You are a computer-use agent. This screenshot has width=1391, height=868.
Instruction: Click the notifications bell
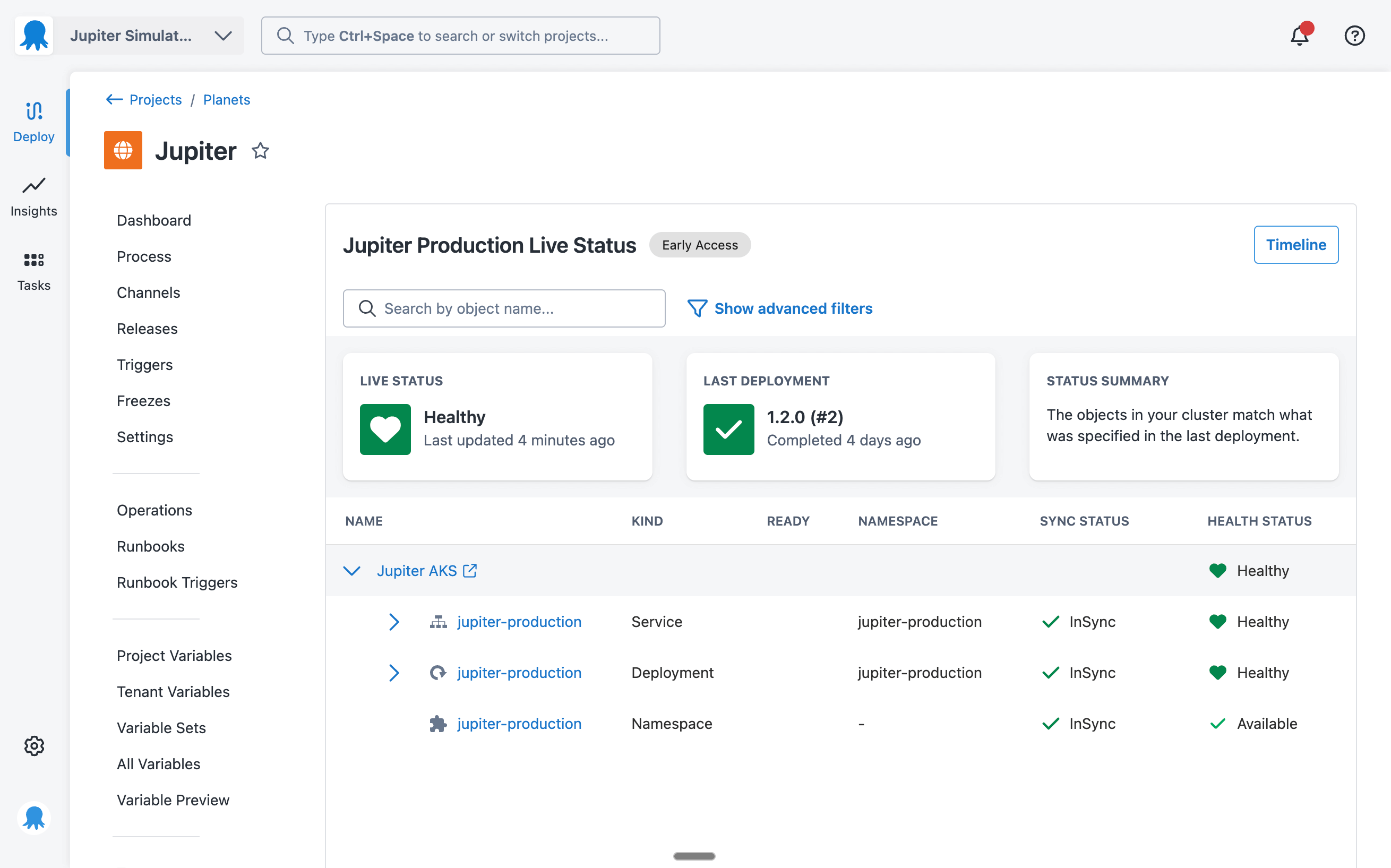[x=1299, y=36]
